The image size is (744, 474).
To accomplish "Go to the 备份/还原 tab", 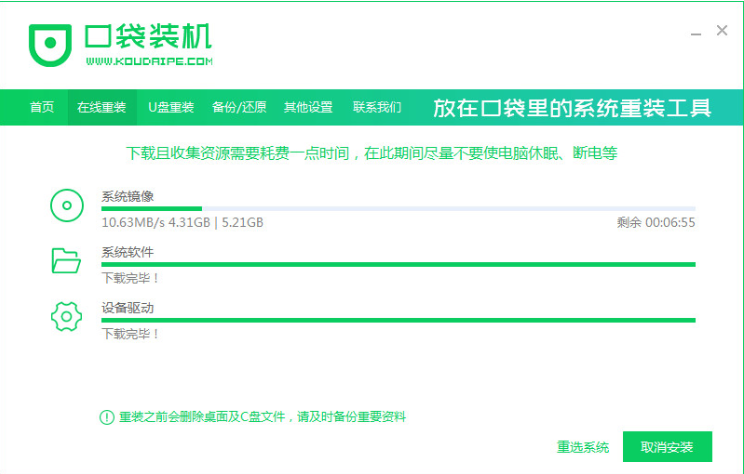I will tap(239, 107).
